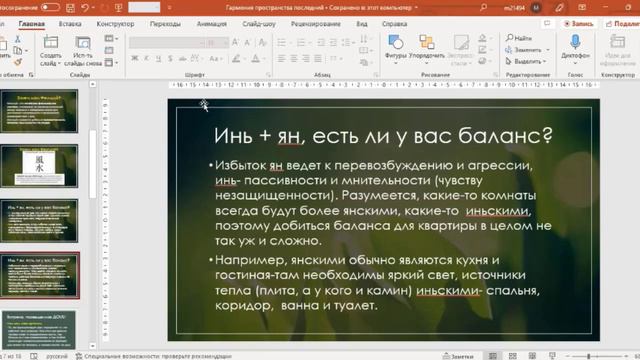
Task: Open the Section dropdown in Слайды group
Action: 111,62
